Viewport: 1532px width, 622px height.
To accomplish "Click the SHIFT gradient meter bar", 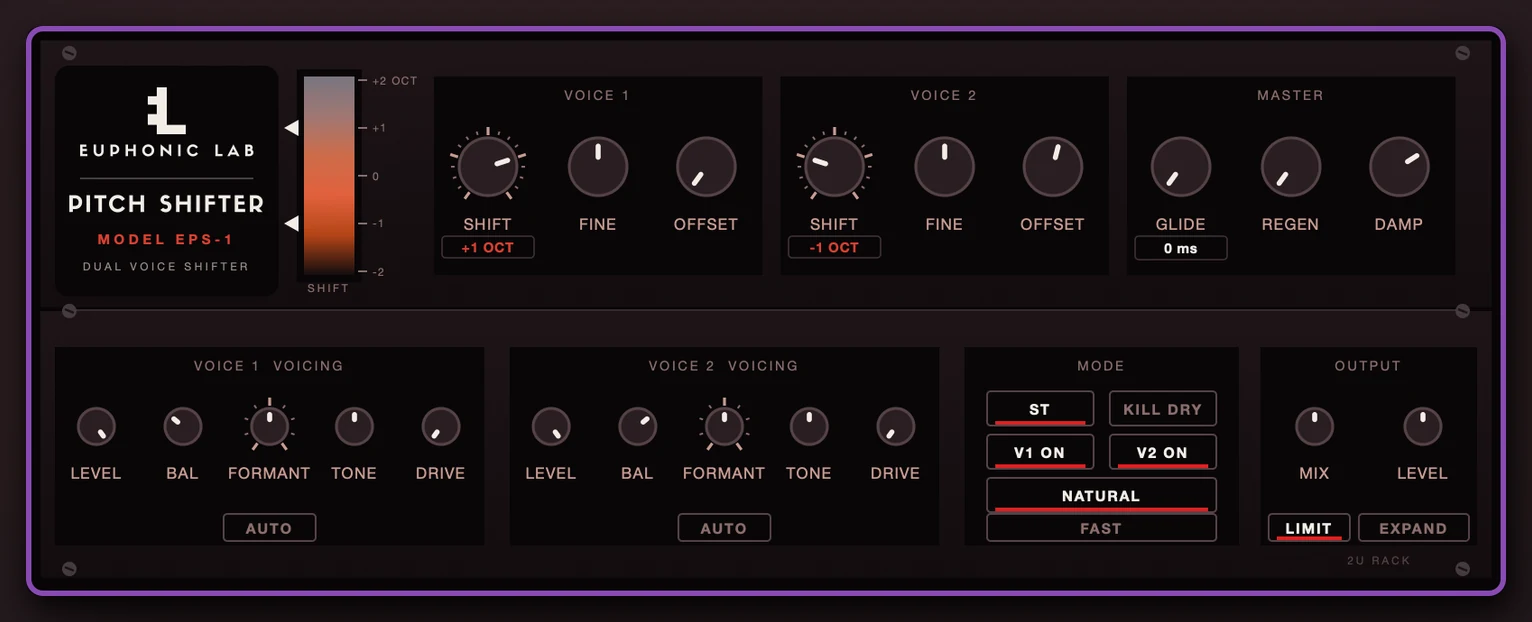I will click(x=329, y=175).
